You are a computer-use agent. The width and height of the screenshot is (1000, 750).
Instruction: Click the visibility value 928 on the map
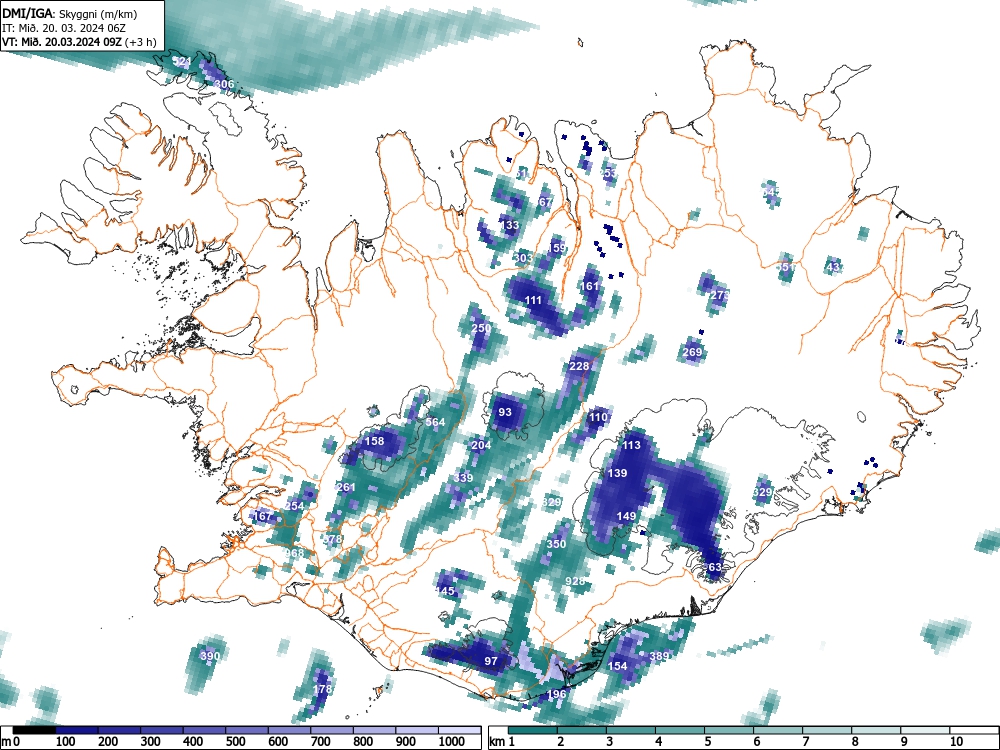pyautogui.click(x=575, y=581)
